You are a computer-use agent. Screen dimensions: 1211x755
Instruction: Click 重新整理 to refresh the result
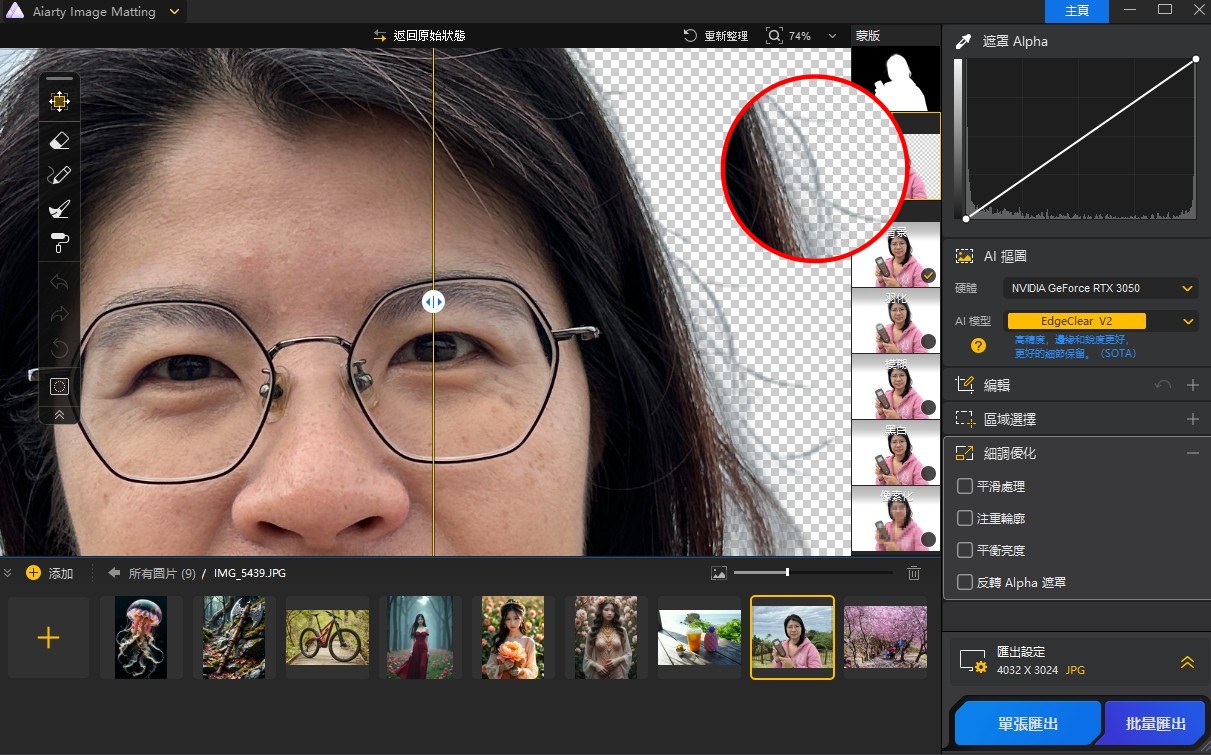point(716,35)
